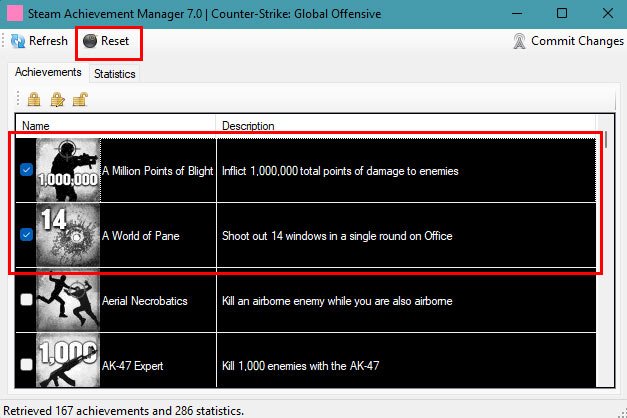Select 'A World of Pane' name text

pos(141,236)
